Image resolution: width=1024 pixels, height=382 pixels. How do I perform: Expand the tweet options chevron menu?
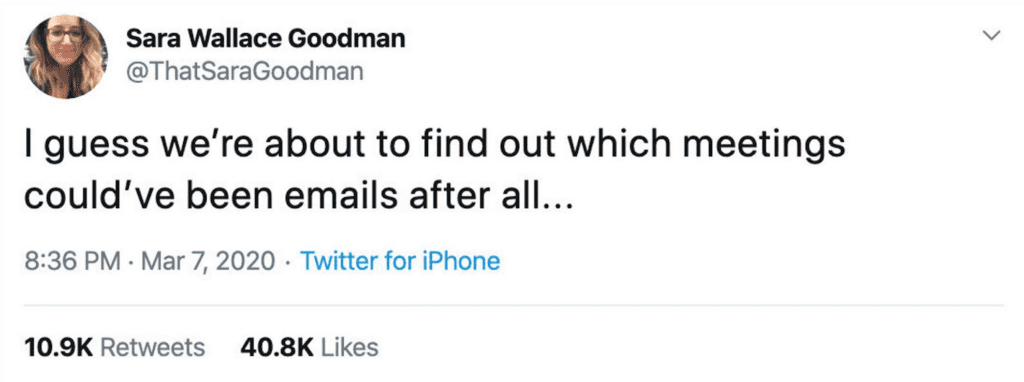tap(991, 37)
